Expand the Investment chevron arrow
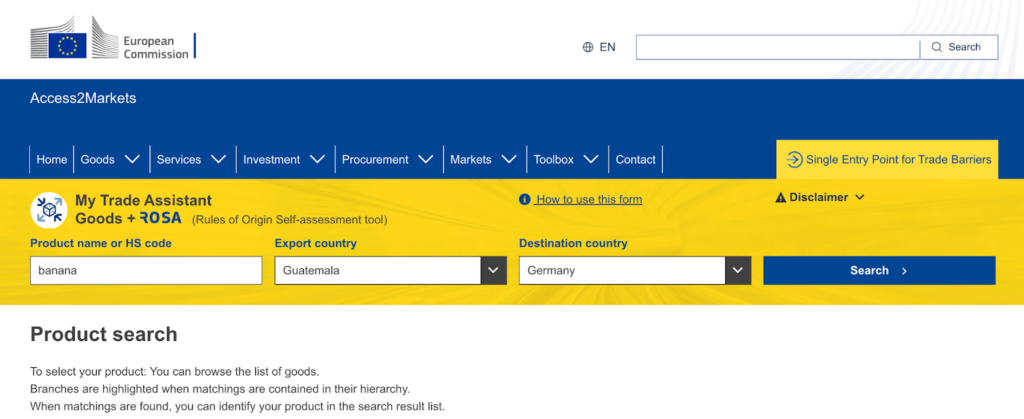Image resolution: width=1024 pixels, height=419 pixels. (x=317, y=159)
